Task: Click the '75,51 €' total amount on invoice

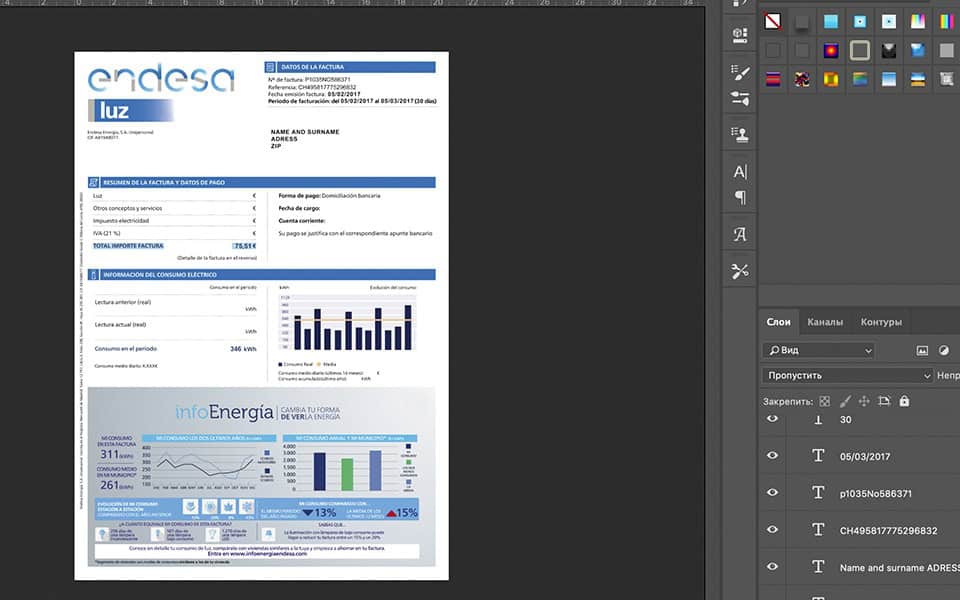Action: [x=244, y=246]
